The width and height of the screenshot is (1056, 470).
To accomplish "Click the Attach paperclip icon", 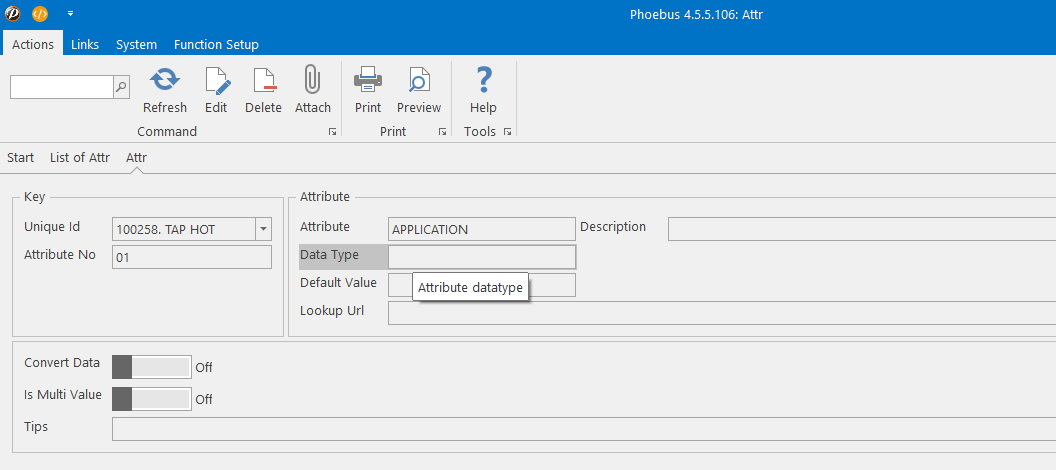I will [312, 80].
